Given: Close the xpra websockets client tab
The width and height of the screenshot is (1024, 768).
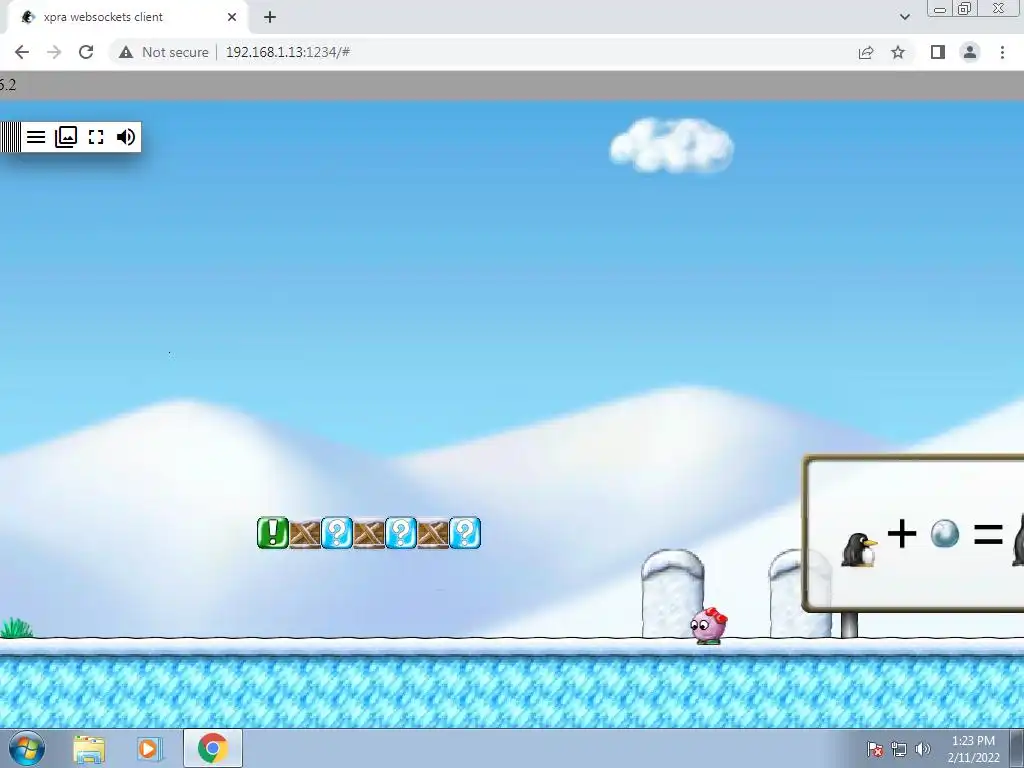Looking at the screenshot, I should tap(232, 17).
